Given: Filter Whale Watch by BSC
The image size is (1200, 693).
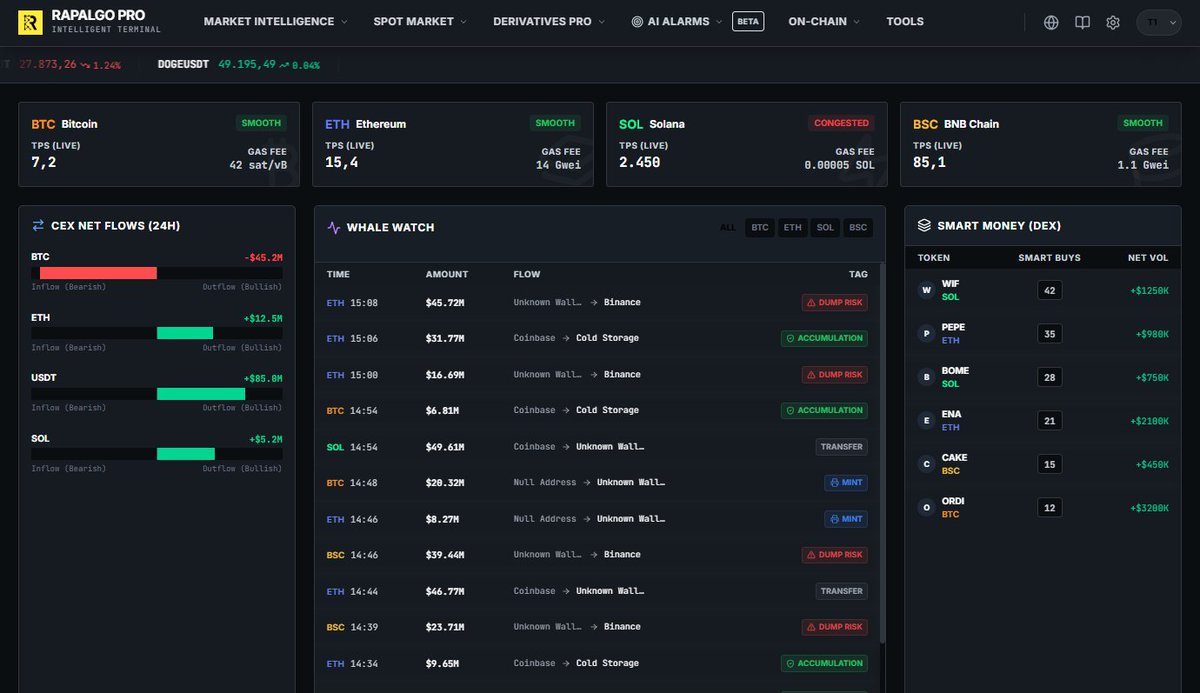Looking at the screenshot, I should click(858, 228).
